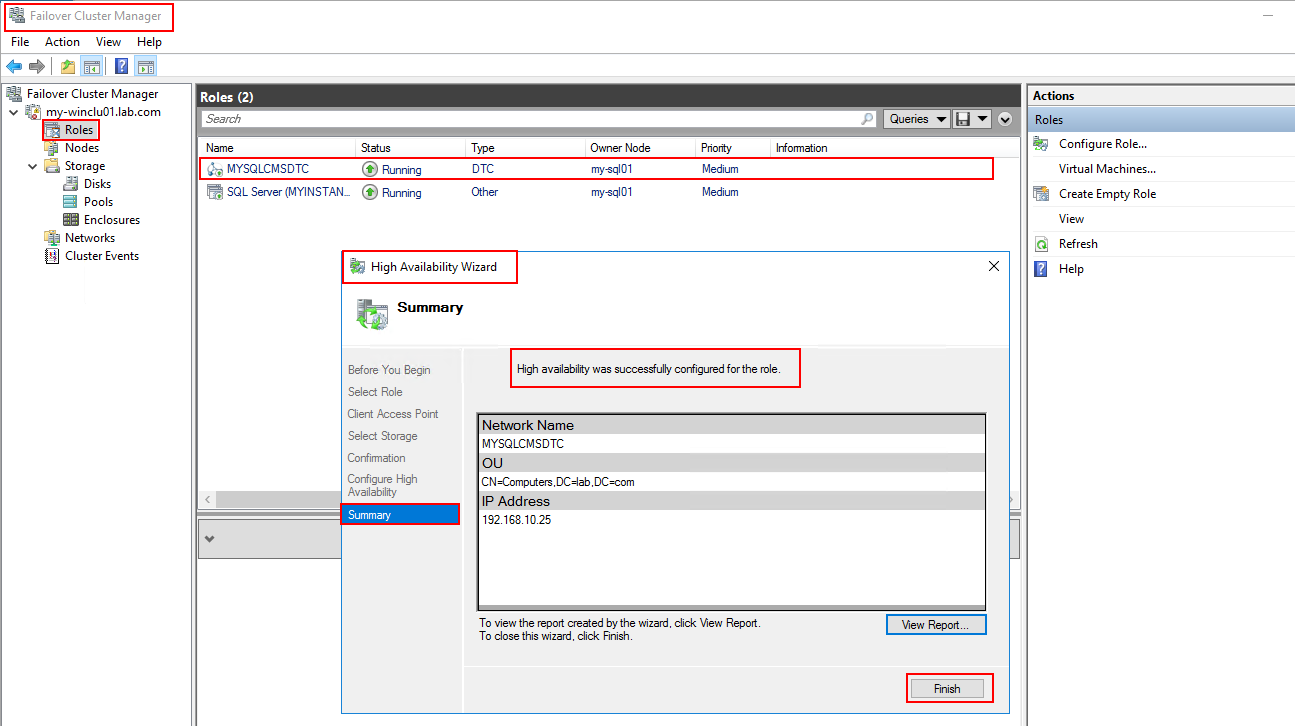This screenshot has width=1295, height=726.
Task: Open Enclosures under Storage
Action: [x=112, y=220]
